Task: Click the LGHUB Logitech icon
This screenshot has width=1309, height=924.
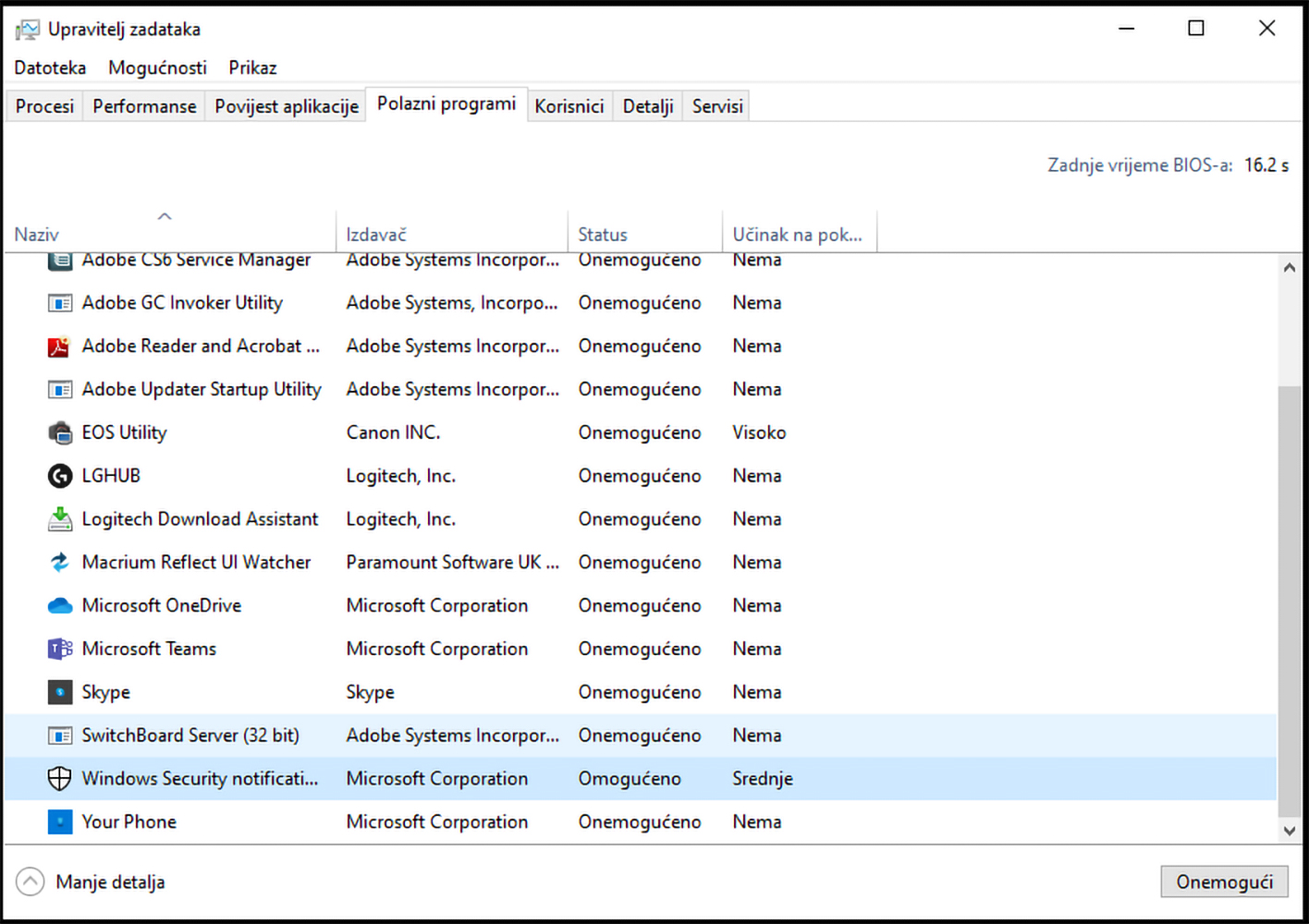Action: point(60,476)
